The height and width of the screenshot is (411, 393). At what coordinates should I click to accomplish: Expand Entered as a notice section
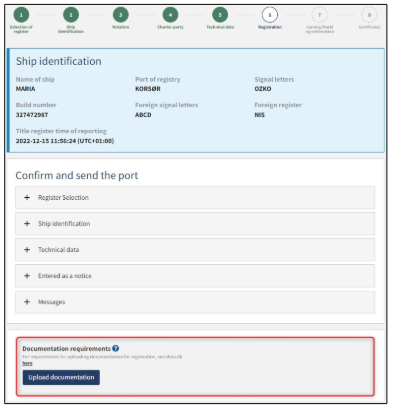tap(195, 276)
